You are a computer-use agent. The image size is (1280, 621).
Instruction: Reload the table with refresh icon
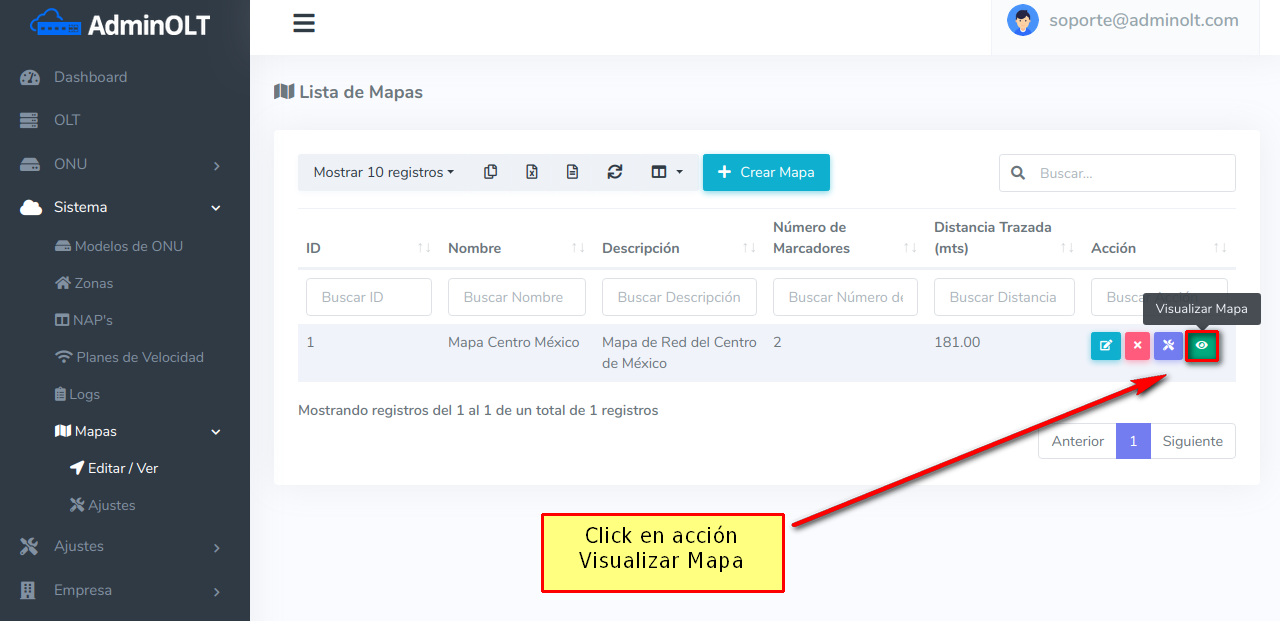[x=615, y=172]
